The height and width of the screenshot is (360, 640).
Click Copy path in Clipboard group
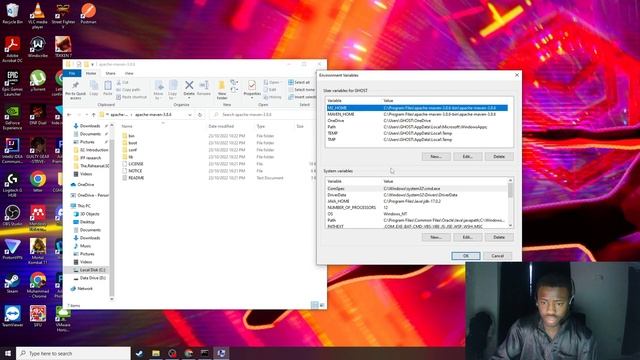[128, 90]
